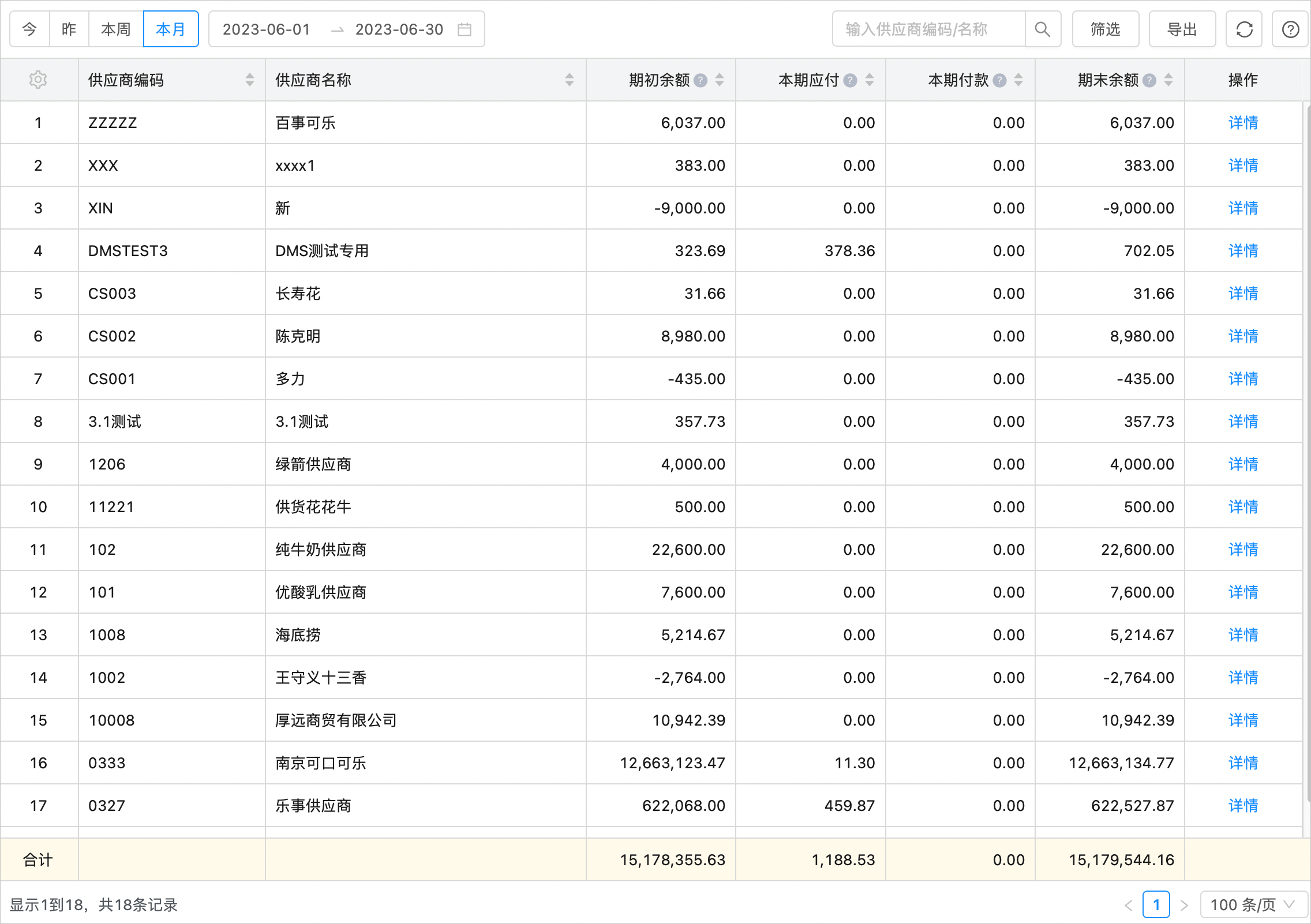This screenshot has width=1311, height=924.
Task: Show the 本期应付 help tooltip icon
Action: (x=850, y=80)
